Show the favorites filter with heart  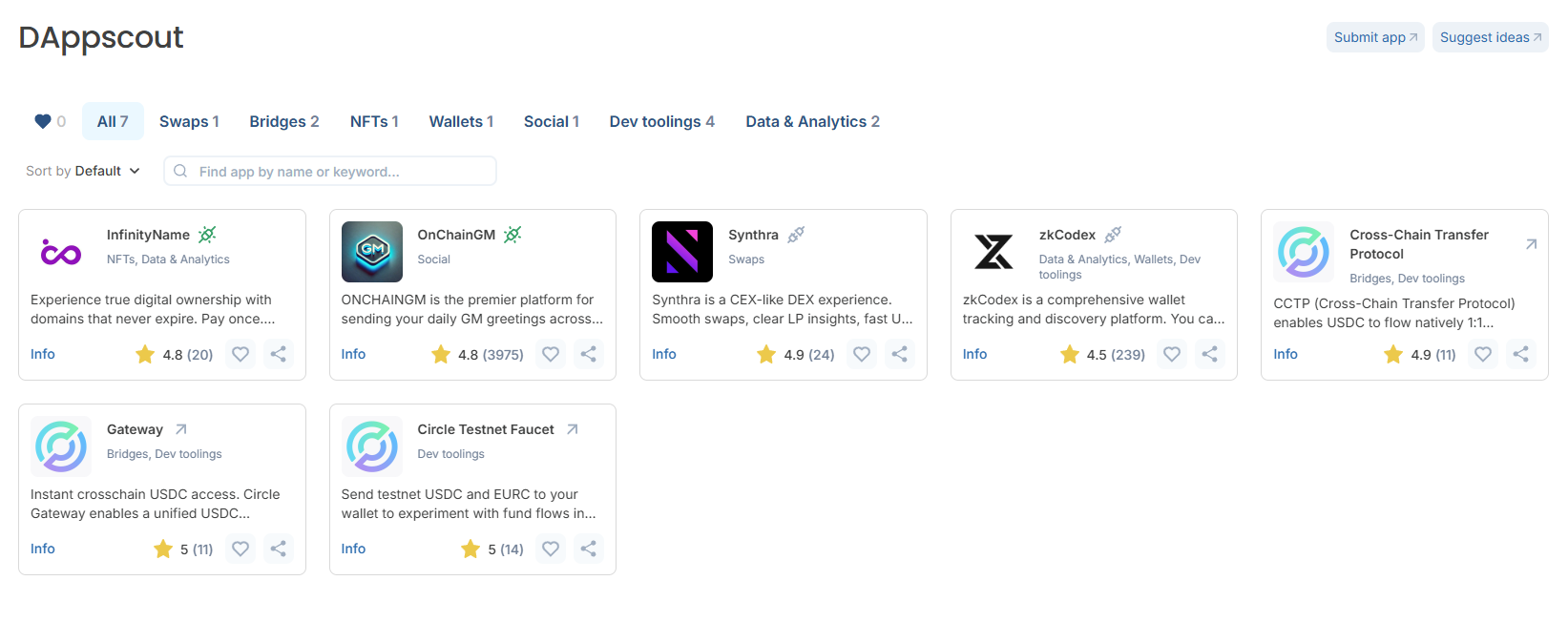pos(50,121)
